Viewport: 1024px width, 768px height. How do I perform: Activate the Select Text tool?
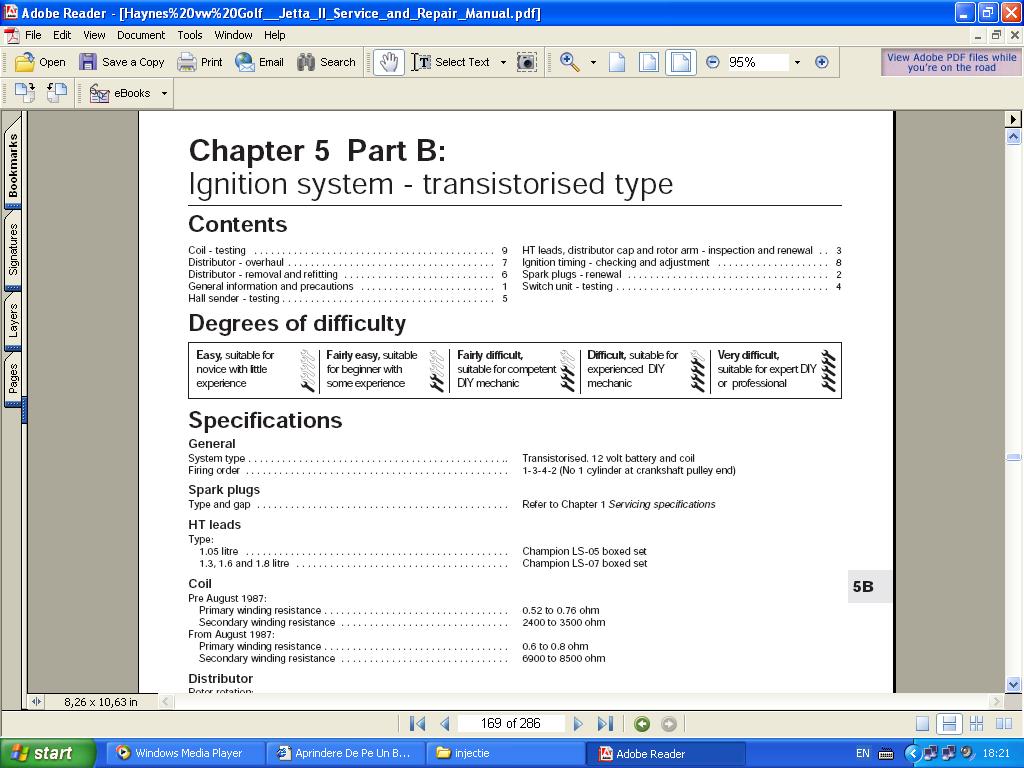tap(451, 62)
